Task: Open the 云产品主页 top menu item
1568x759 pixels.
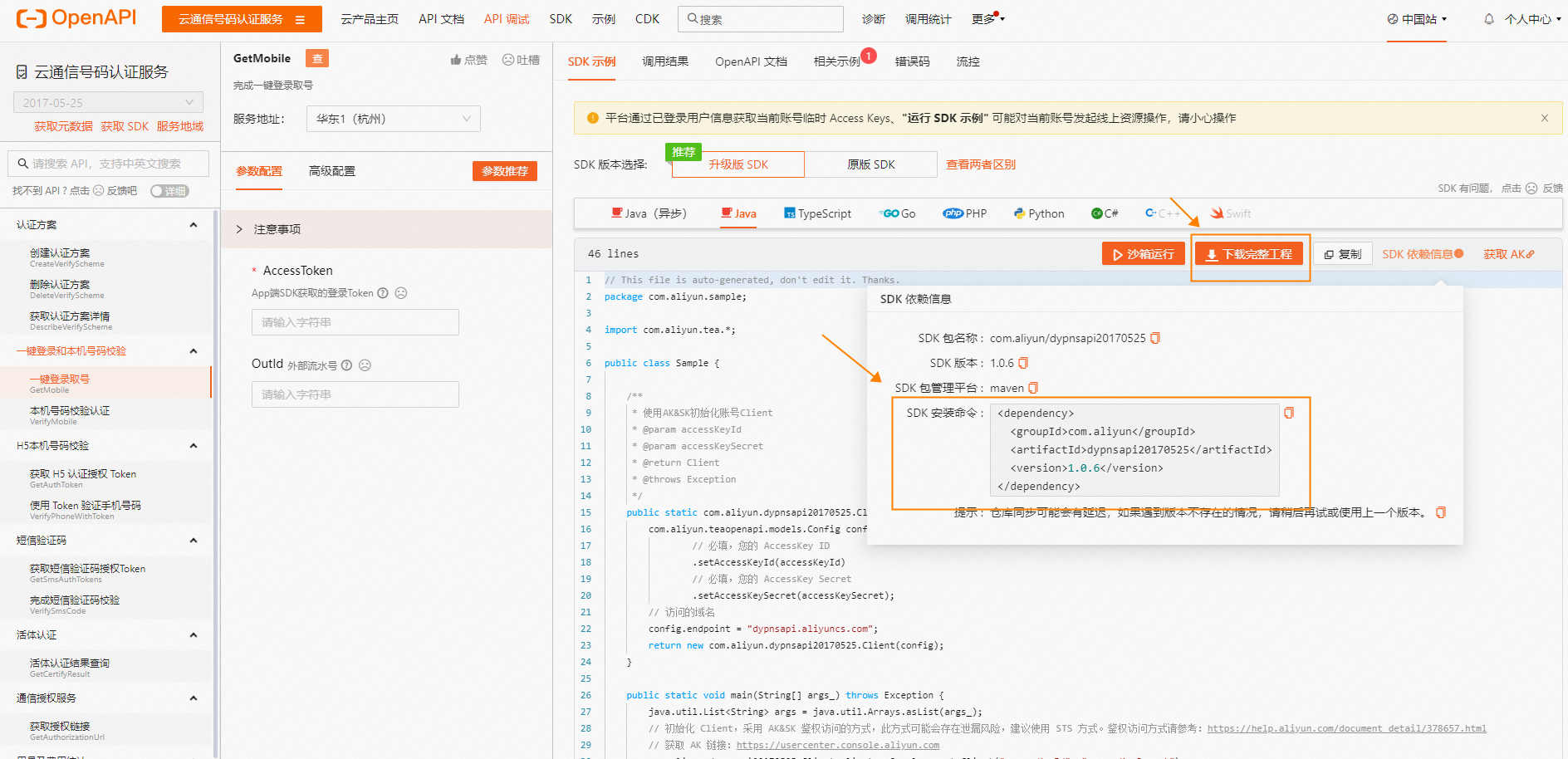Action: [x=370, y=19]
